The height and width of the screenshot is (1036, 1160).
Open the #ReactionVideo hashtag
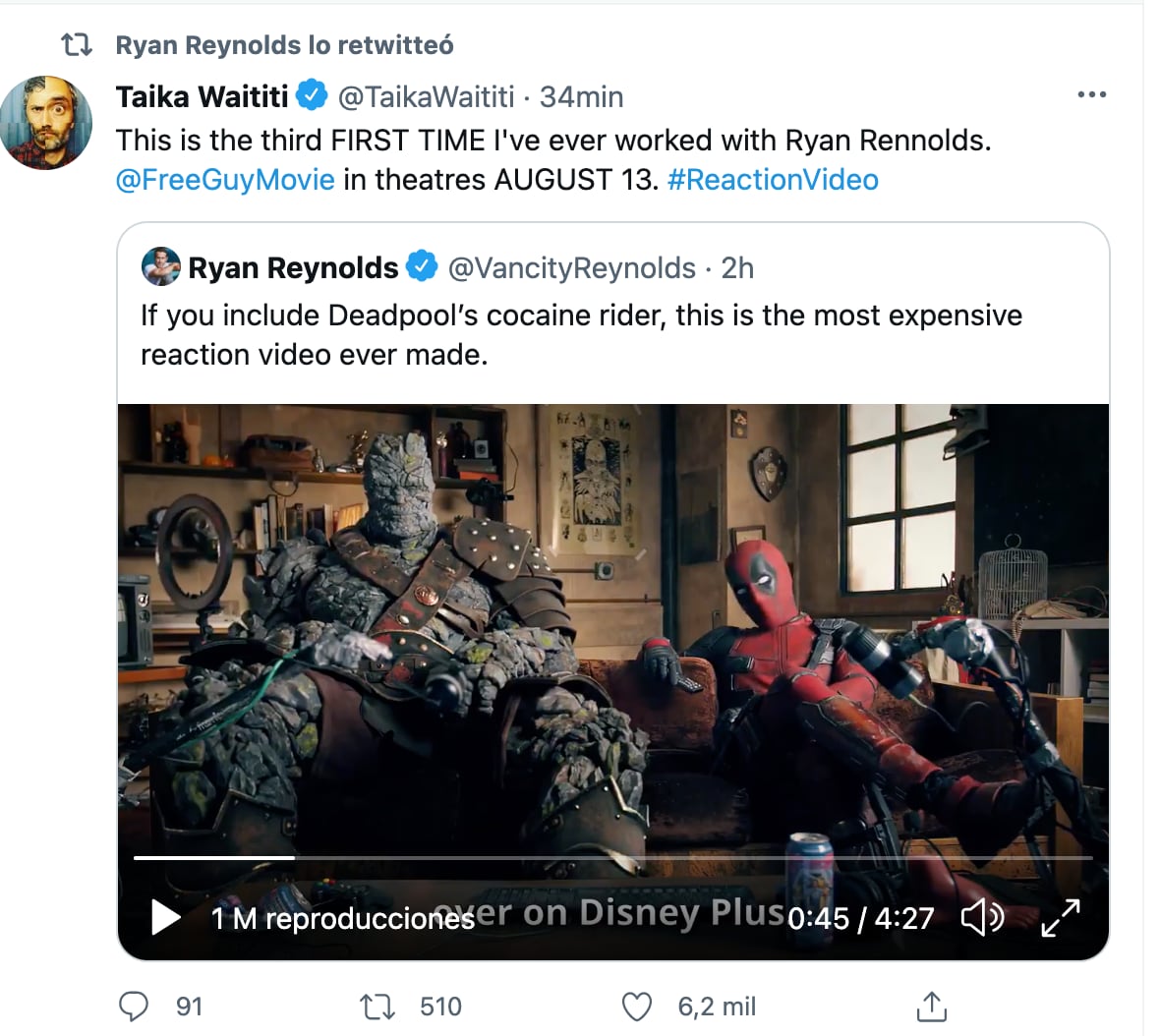pyautogui.click(x=773, y=180)
